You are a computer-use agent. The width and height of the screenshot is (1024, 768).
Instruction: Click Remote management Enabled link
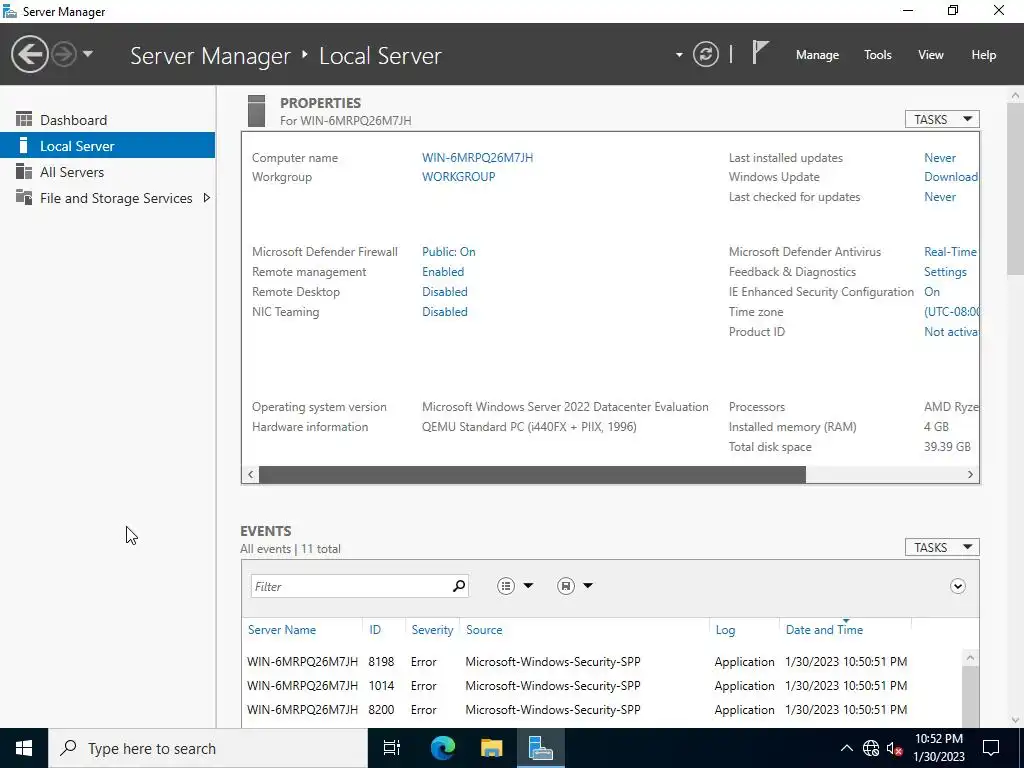[443, 272]
